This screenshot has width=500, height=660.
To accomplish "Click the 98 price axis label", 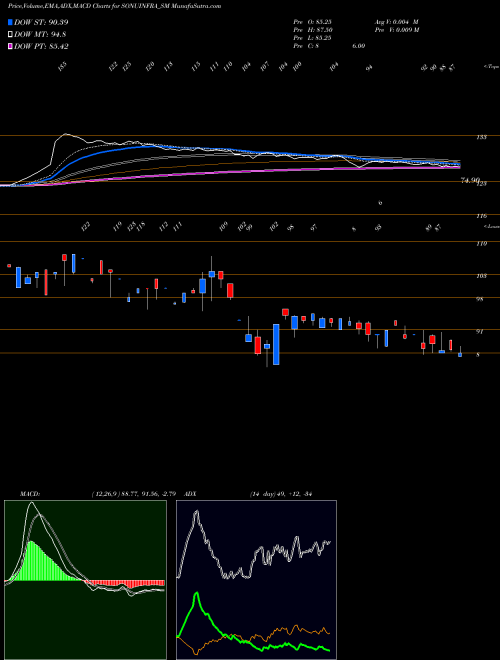I will pos(480,299).
